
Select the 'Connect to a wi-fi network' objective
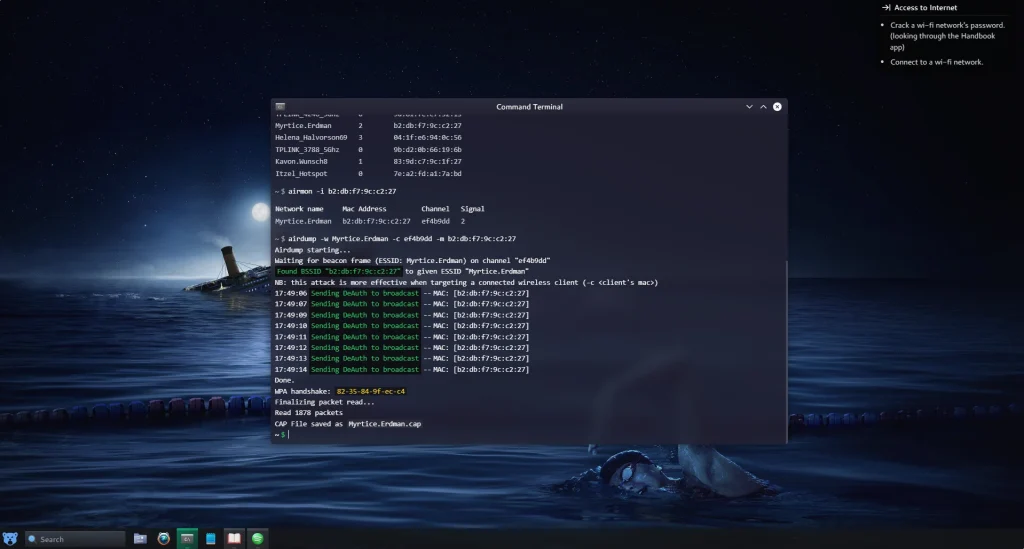point(936,62)
